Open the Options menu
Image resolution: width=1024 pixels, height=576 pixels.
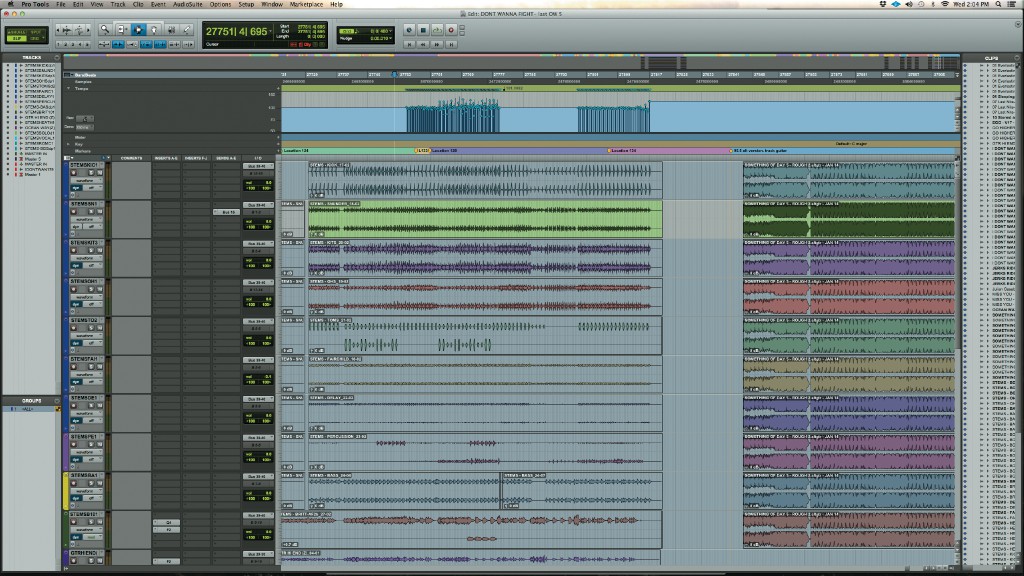[220, 4]
